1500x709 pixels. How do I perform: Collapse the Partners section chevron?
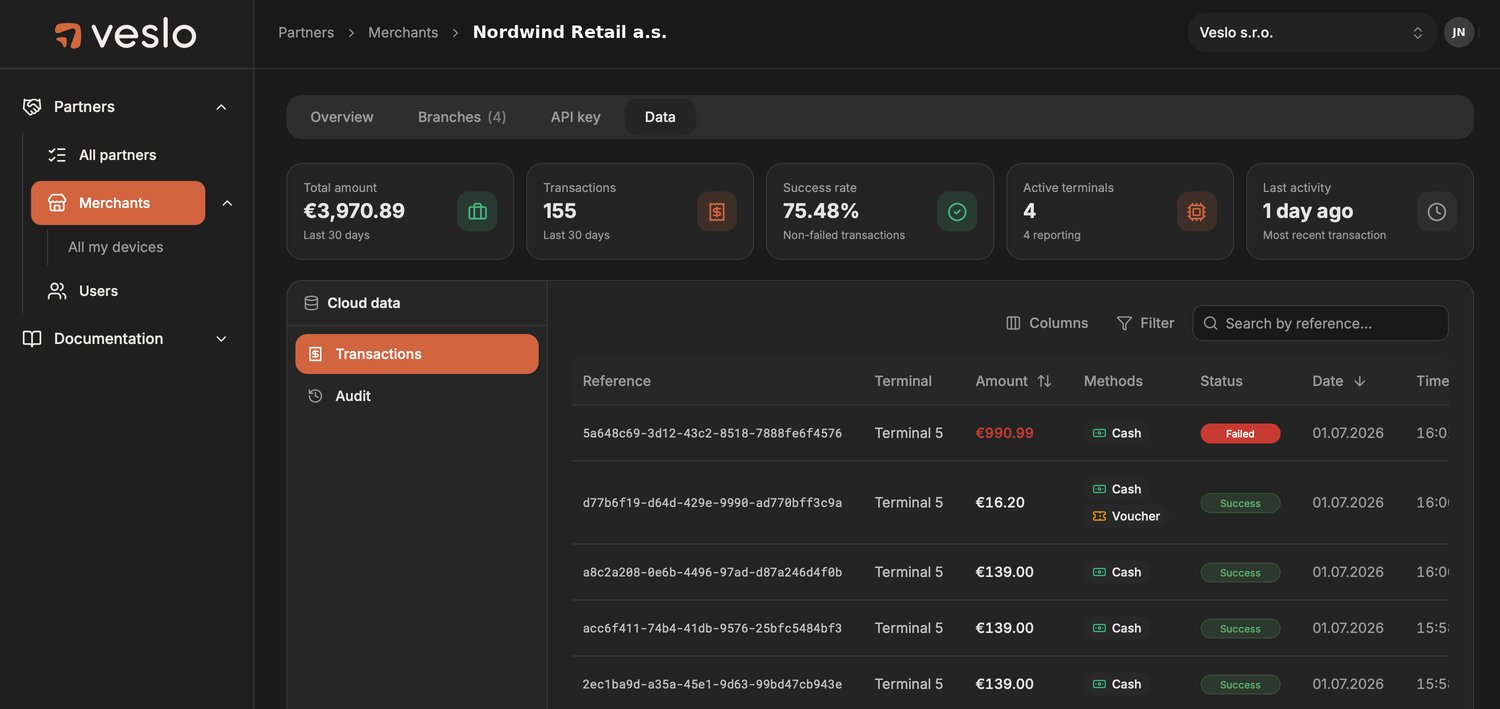(x=221, y=107)
